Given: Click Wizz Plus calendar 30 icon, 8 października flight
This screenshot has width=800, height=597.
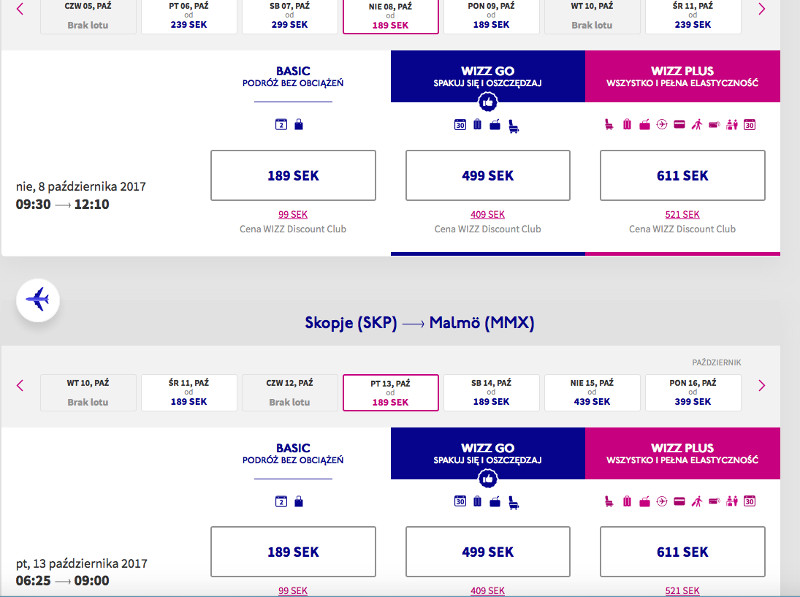Looking at the screenshot, I should pyautogui.click(x=749, y=125).
